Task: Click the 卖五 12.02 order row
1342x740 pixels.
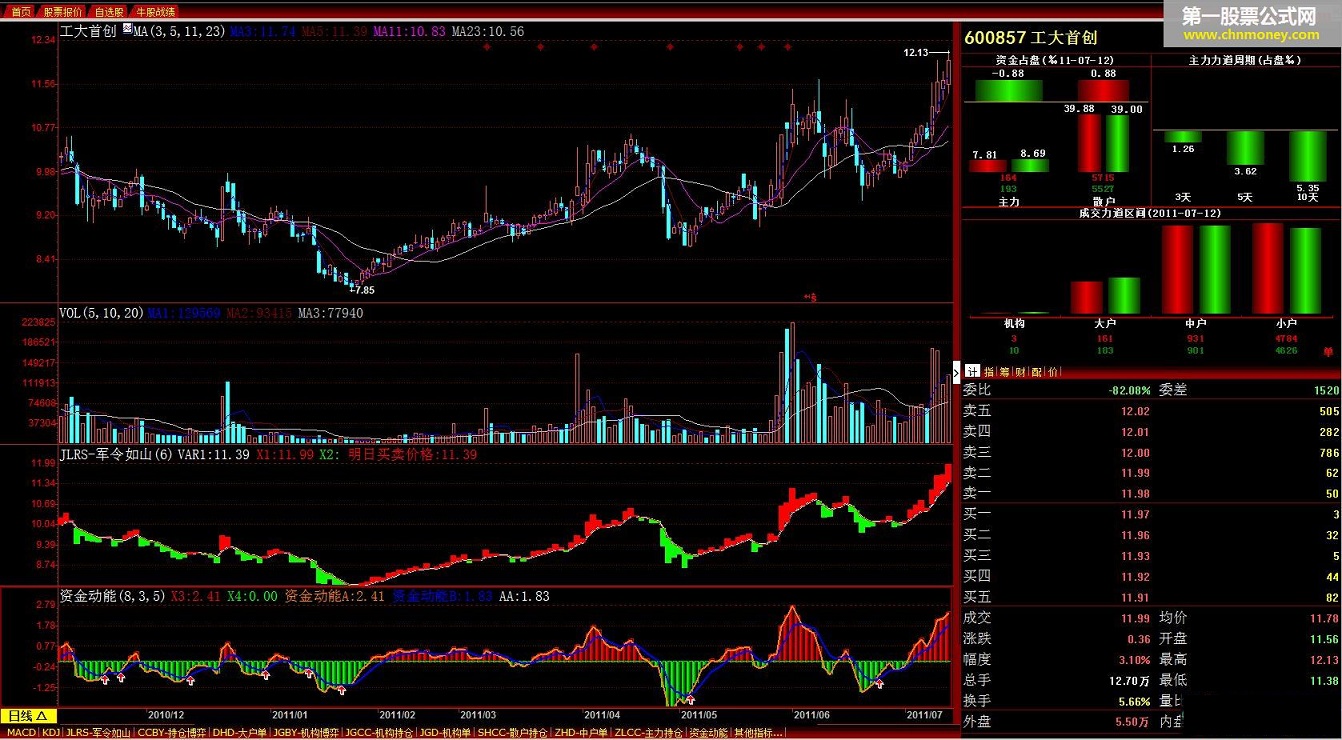Action: coord(1151,411)
